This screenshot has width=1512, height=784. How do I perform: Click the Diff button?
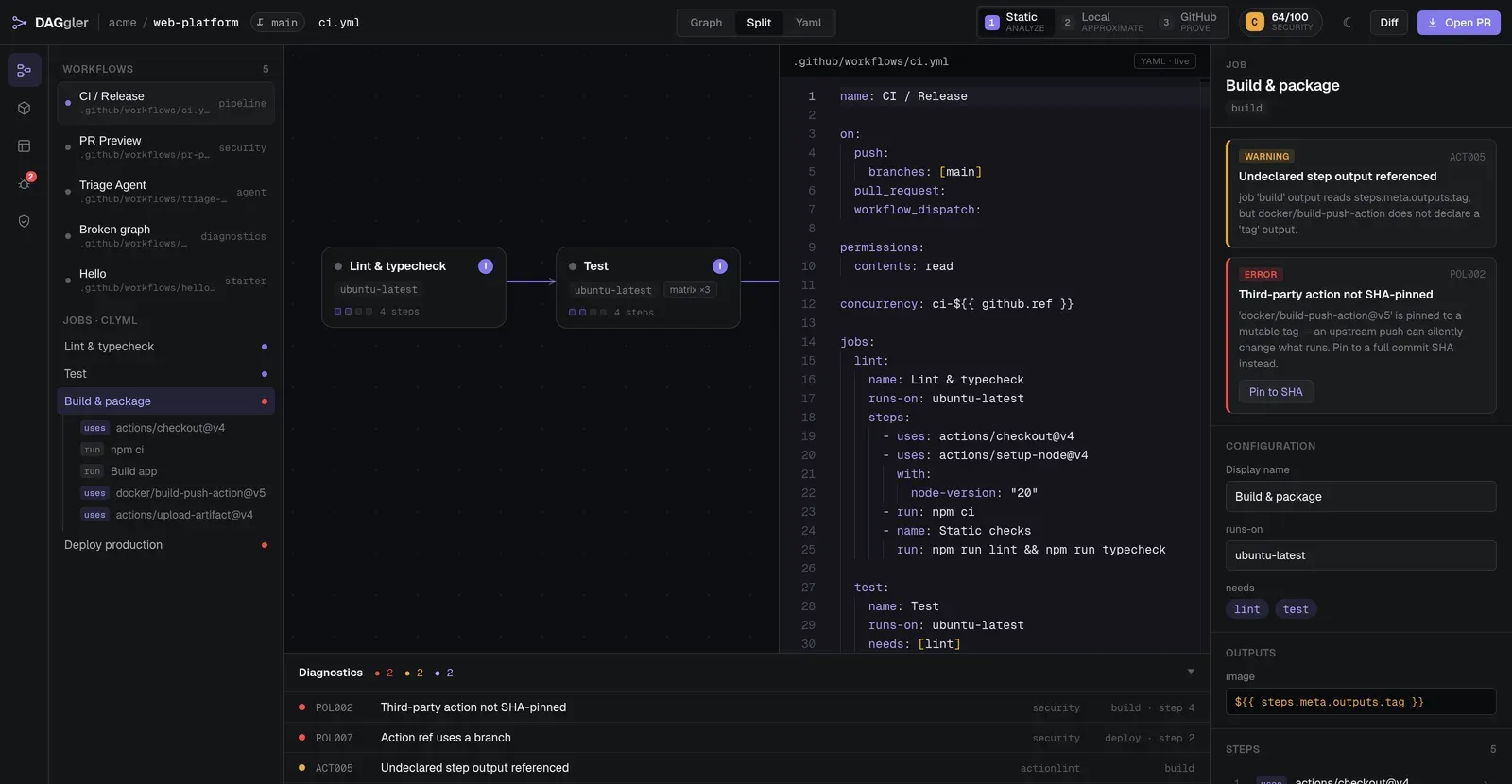coord(1389,23)
